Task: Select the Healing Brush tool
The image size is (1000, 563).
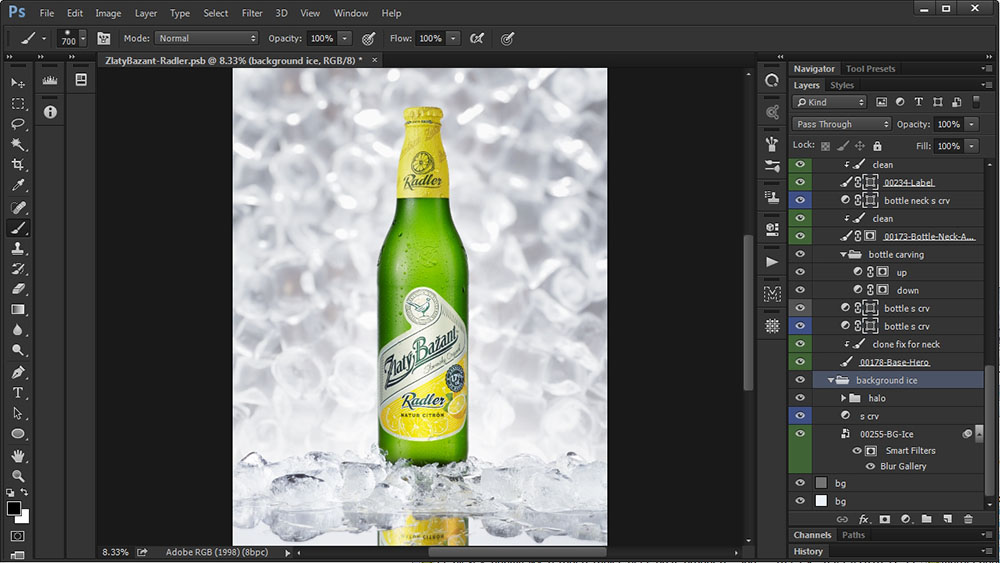Action: [x=18, y=207]
